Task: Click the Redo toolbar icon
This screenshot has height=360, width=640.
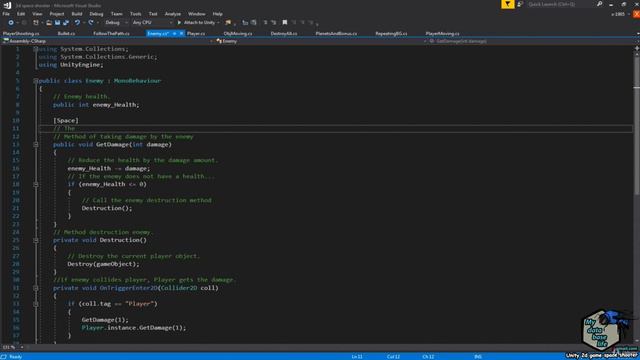Action: coord(91,22)
